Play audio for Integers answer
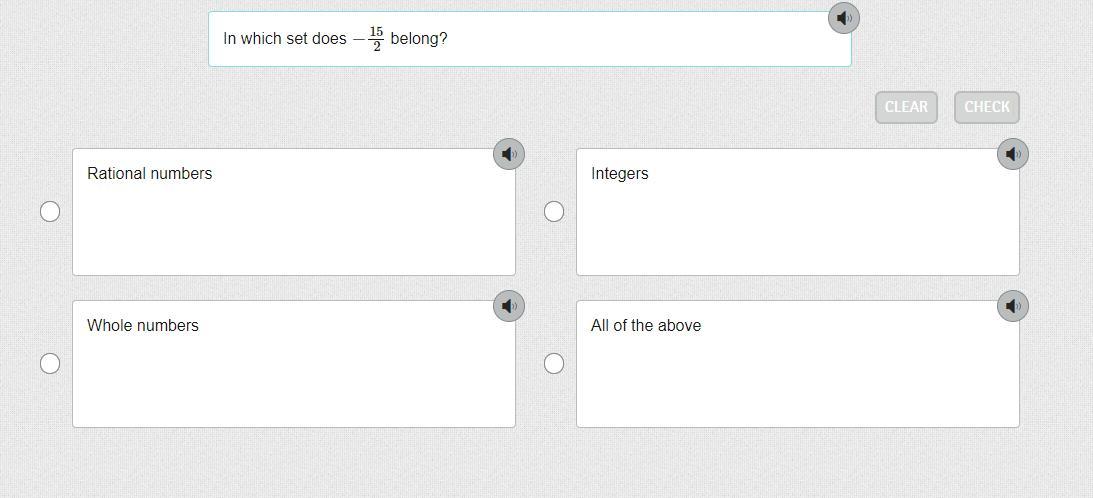Screen dimensions: 1093x498 (x=1013, y=154)
